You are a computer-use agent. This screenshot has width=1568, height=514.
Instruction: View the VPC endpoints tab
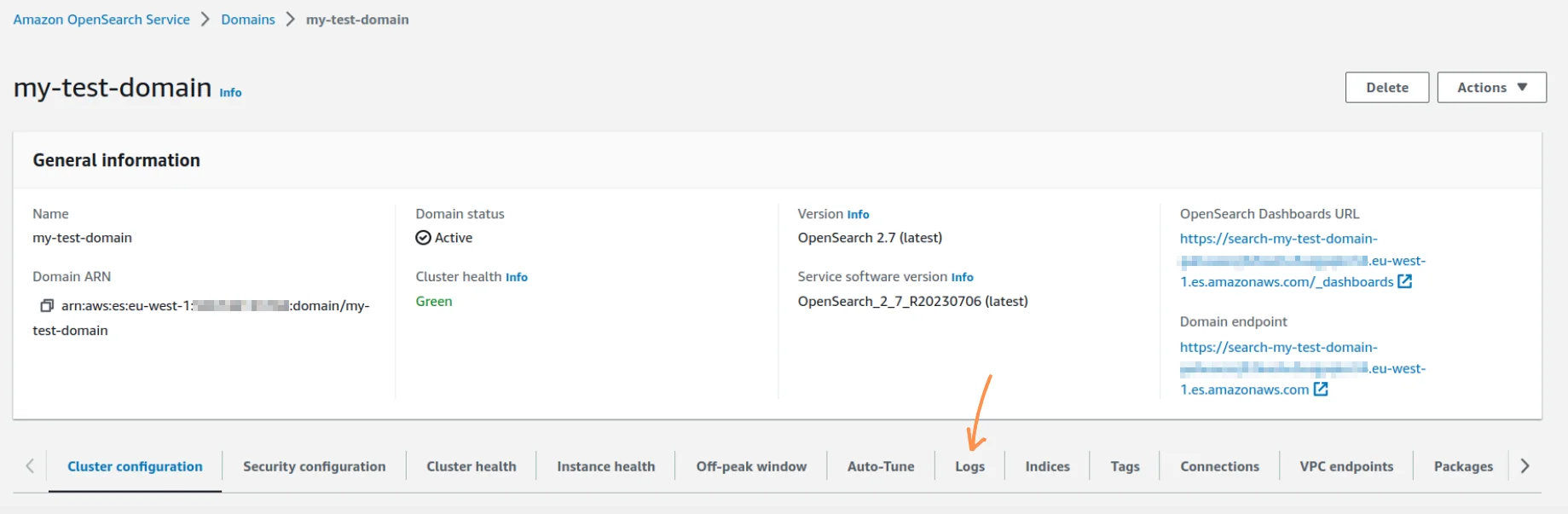point(1346,466)
